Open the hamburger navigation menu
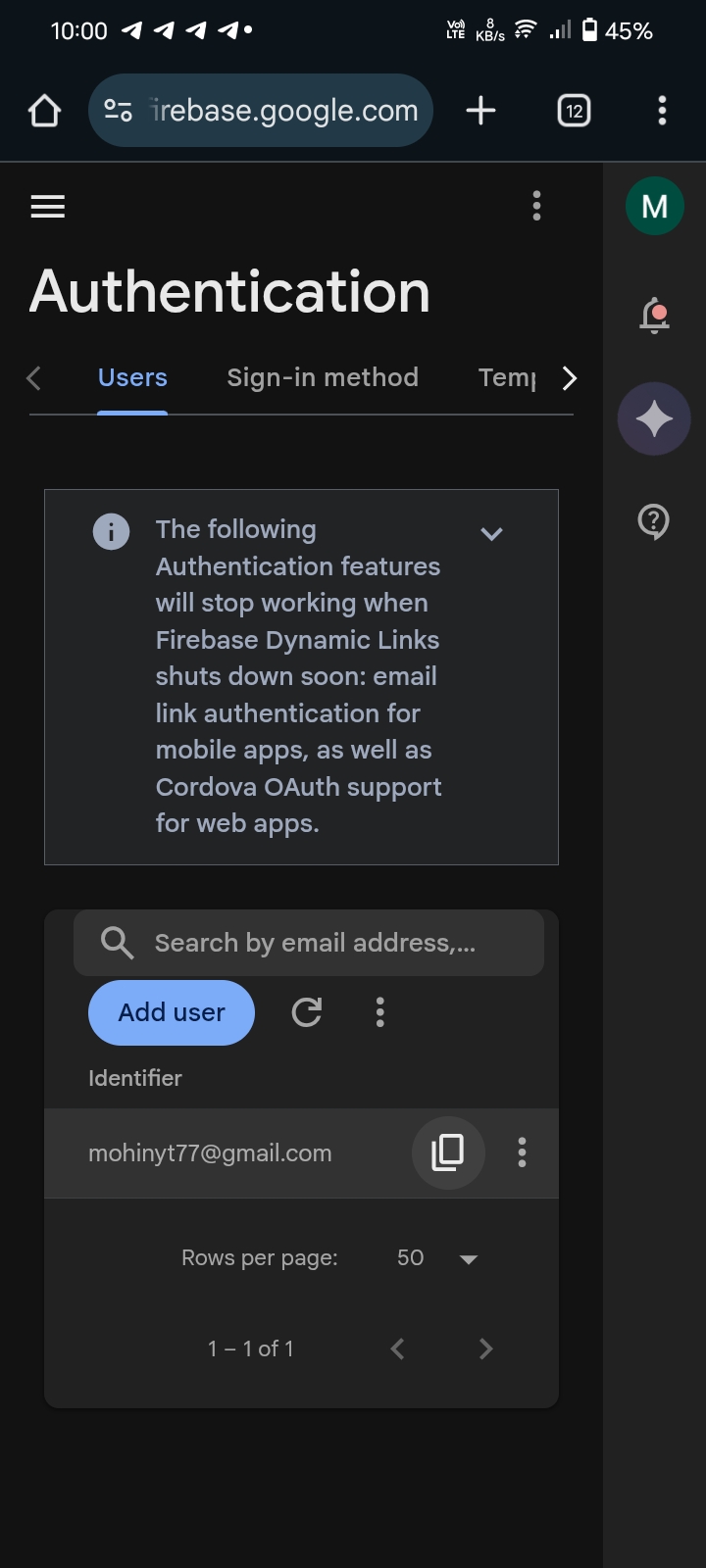Screen dimensions: 706x1568 tap(47, 207)
